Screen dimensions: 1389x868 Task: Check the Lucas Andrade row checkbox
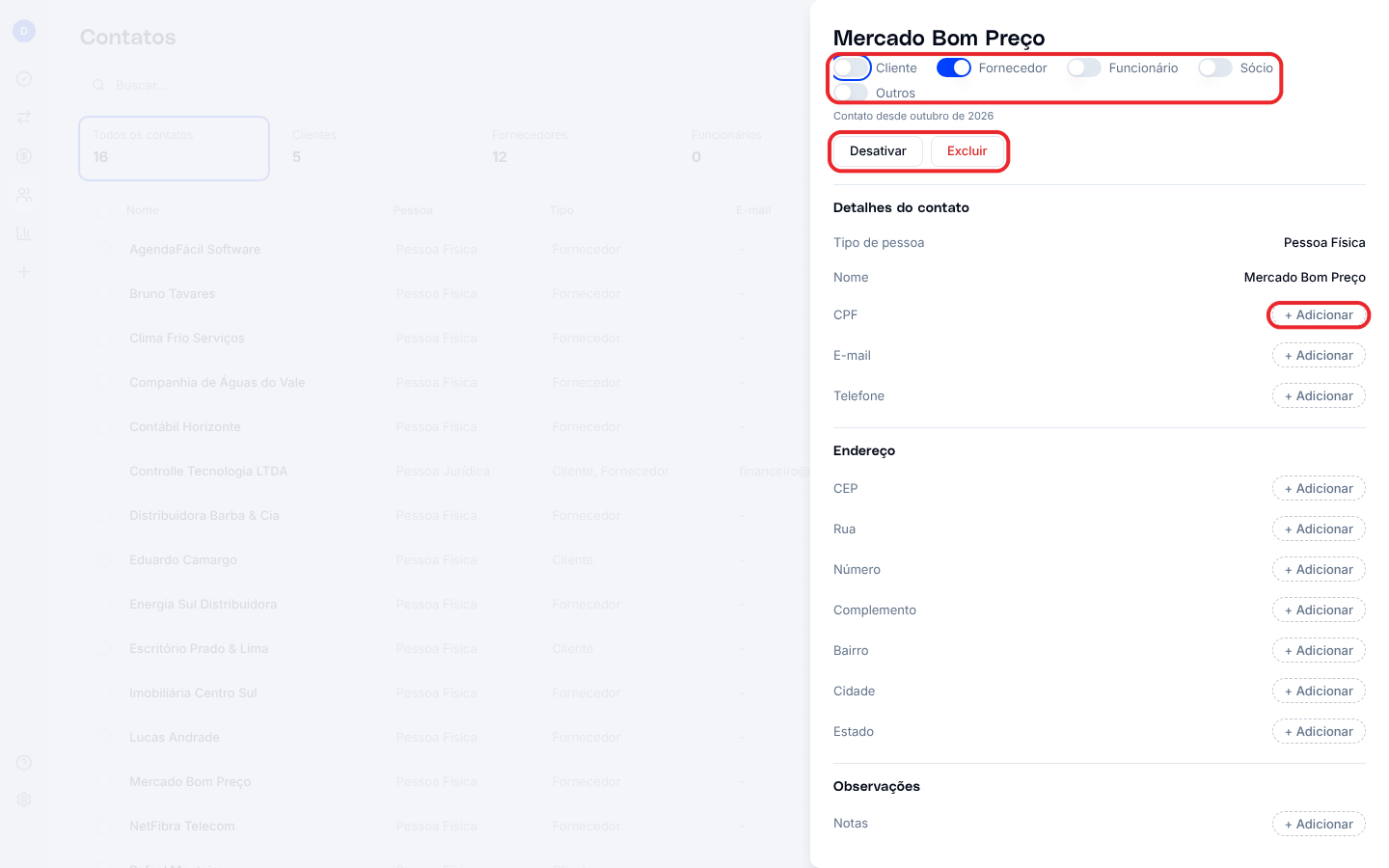tap(103, 738)
